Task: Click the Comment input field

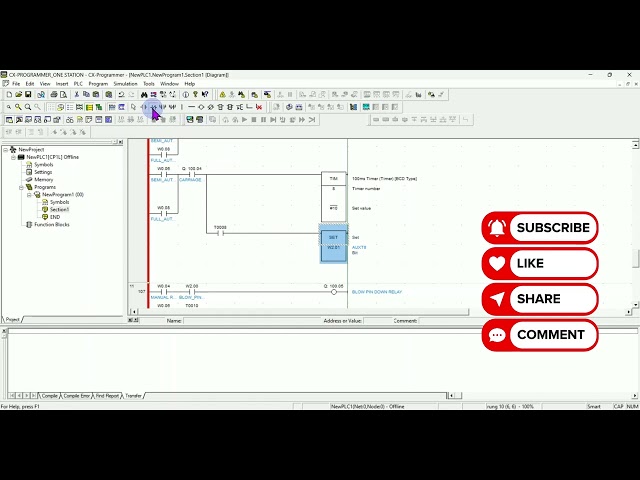Action: point(449,321)
